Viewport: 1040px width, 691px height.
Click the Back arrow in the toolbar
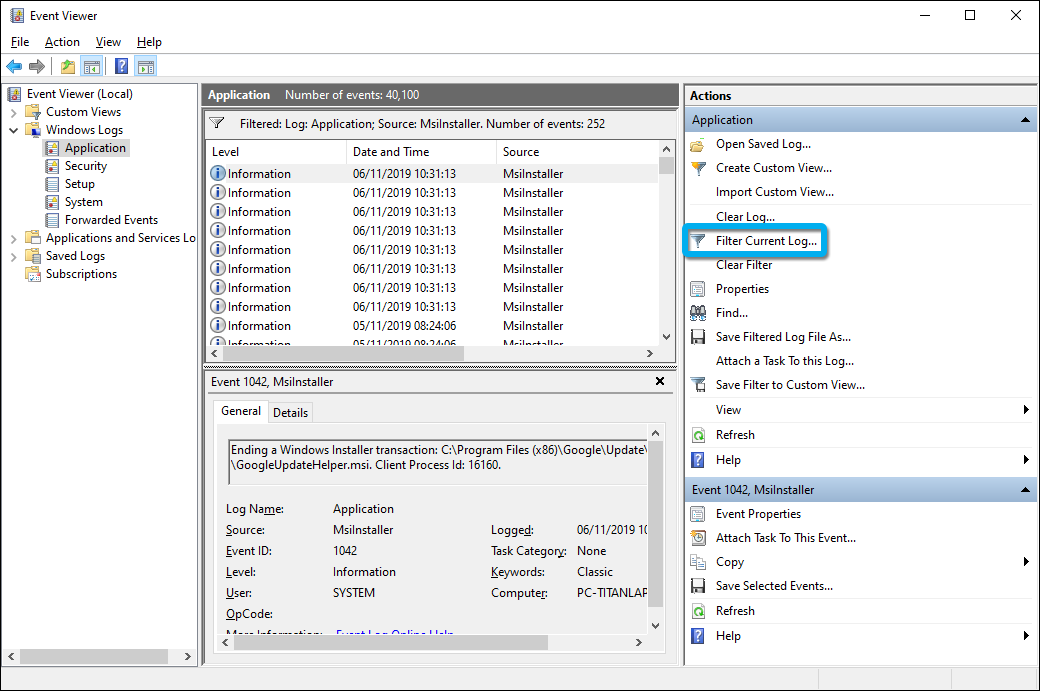(14, 67)
